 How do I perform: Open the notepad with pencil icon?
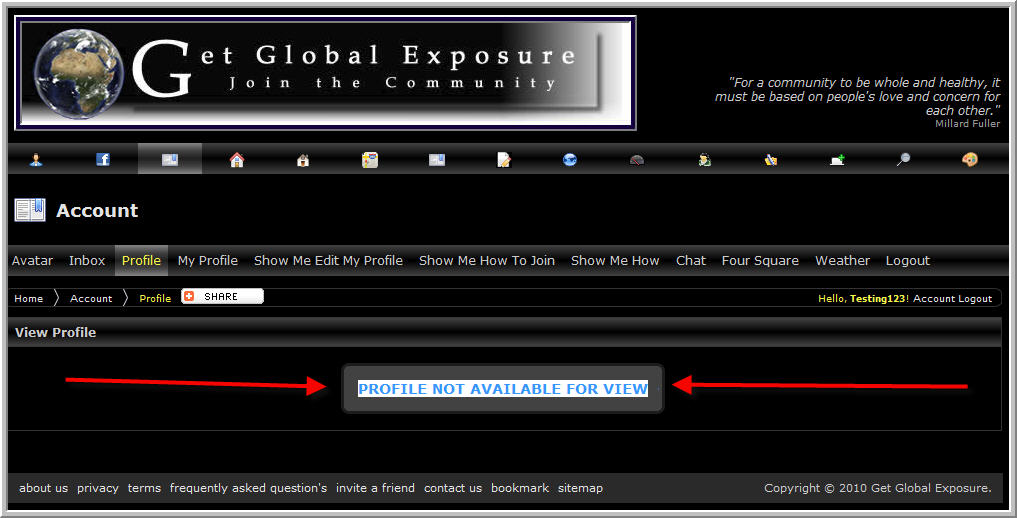point(503,159)
